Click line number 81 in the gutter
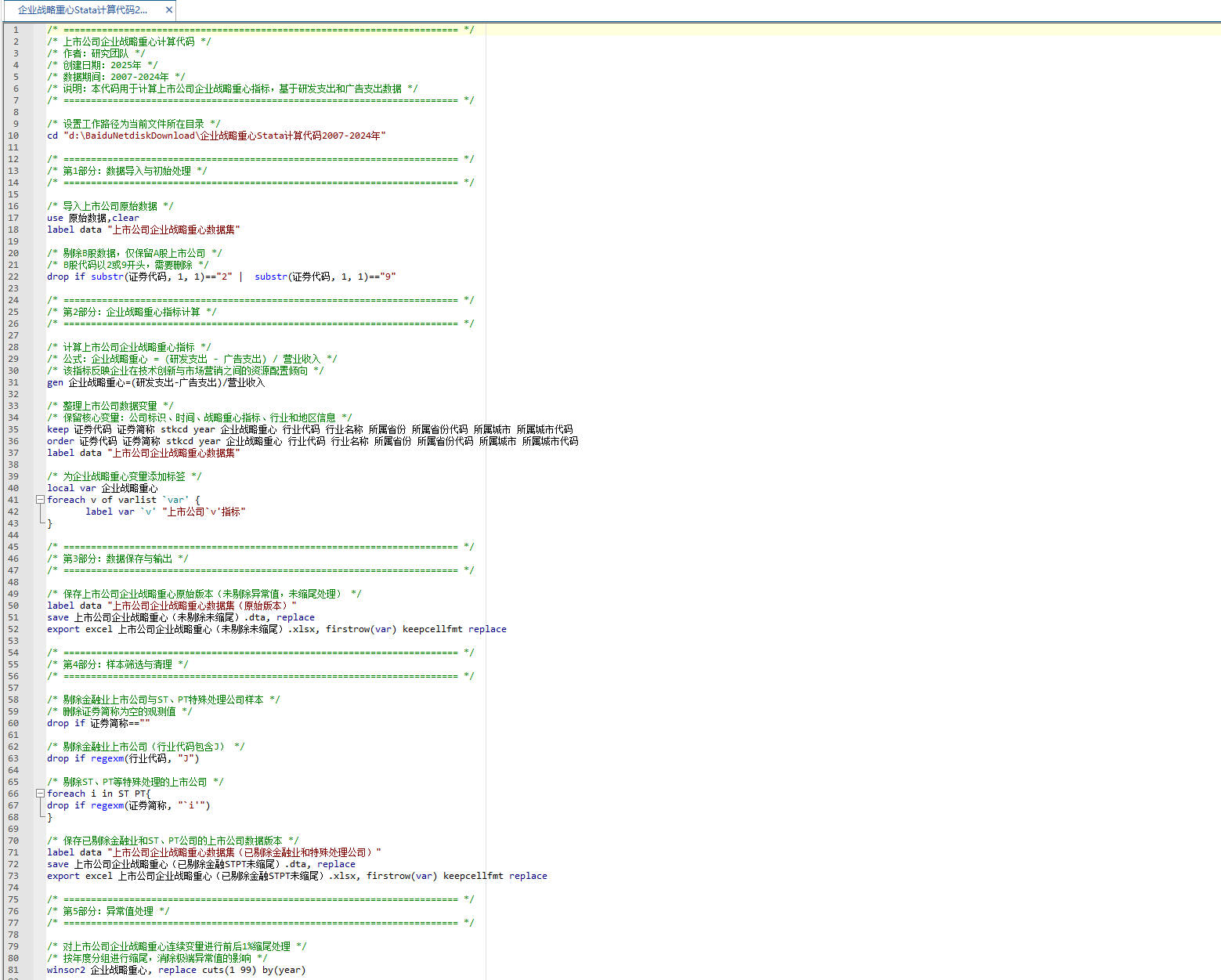Viewport: 1221px width, 980px height. click(x=13, y=970)
